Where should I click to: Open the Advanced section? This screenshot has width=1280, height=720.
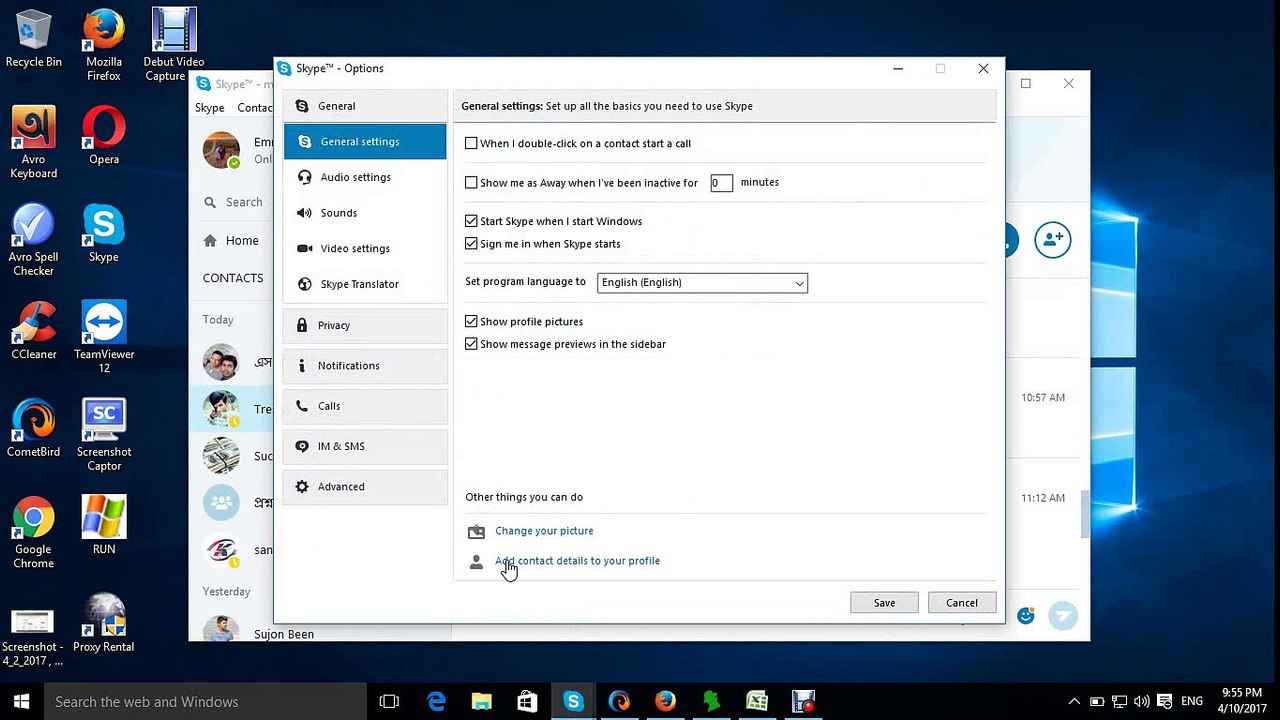[x=365, y=487]
